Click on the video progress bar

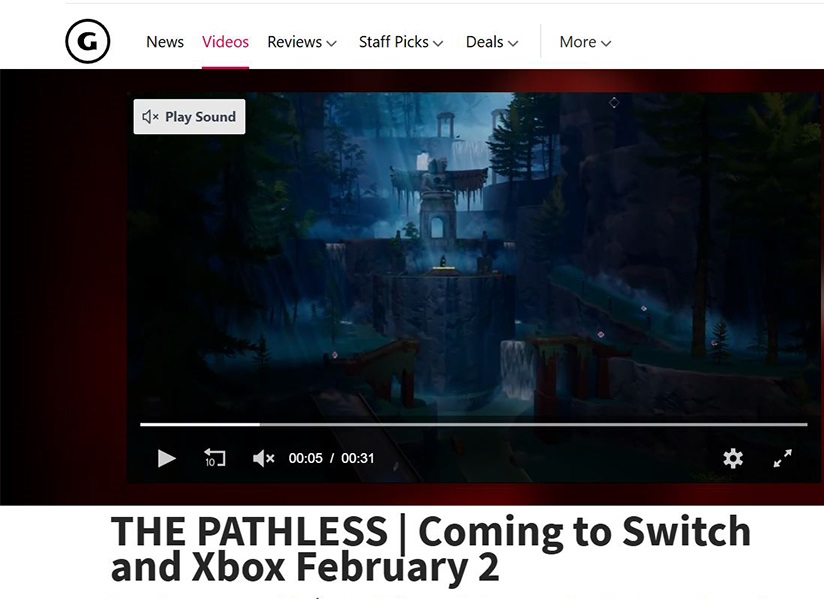(x=473, y=424)
